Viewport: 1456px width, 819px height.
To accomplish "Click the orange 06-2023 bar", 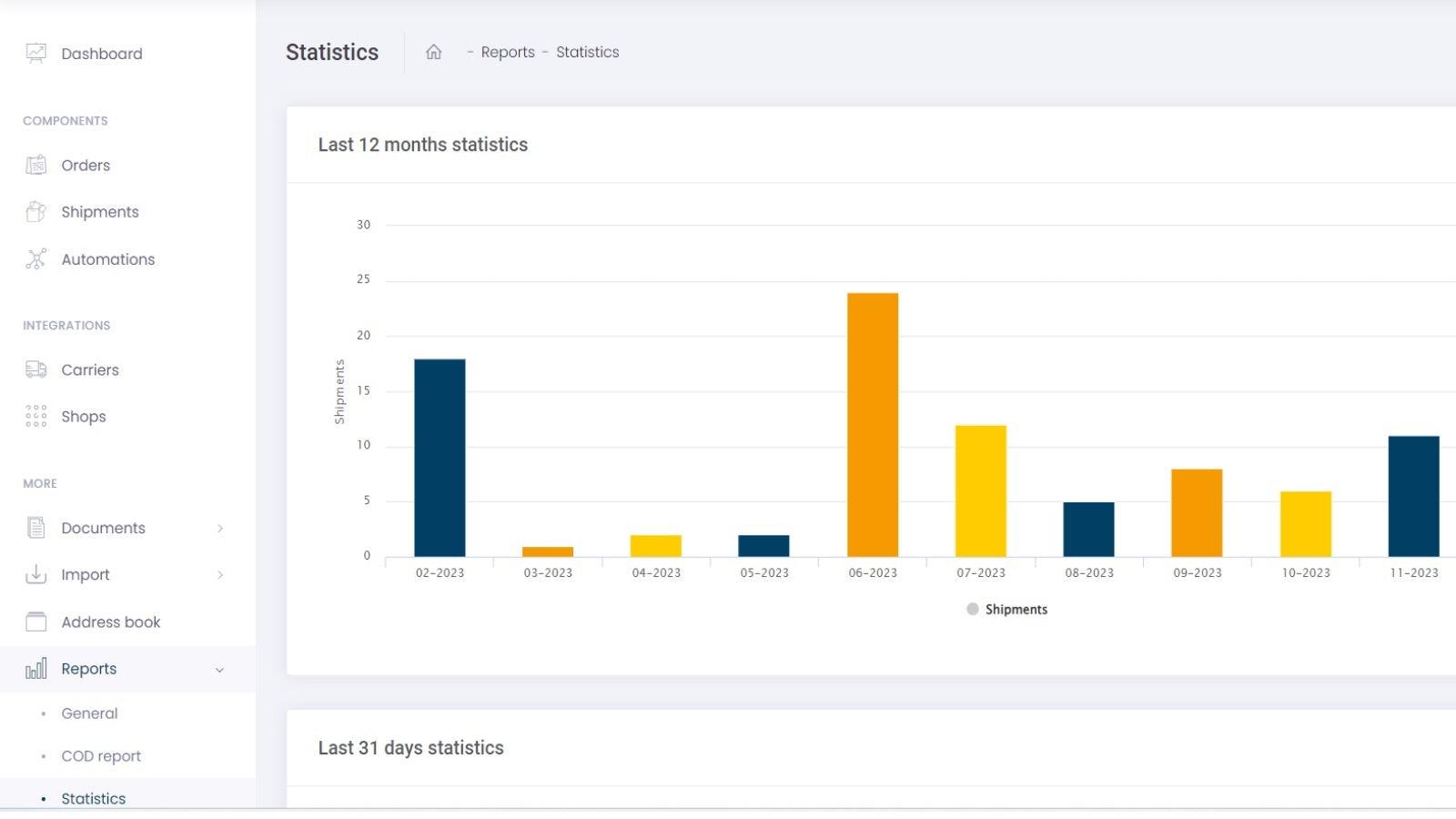I will tap(872, 425).
